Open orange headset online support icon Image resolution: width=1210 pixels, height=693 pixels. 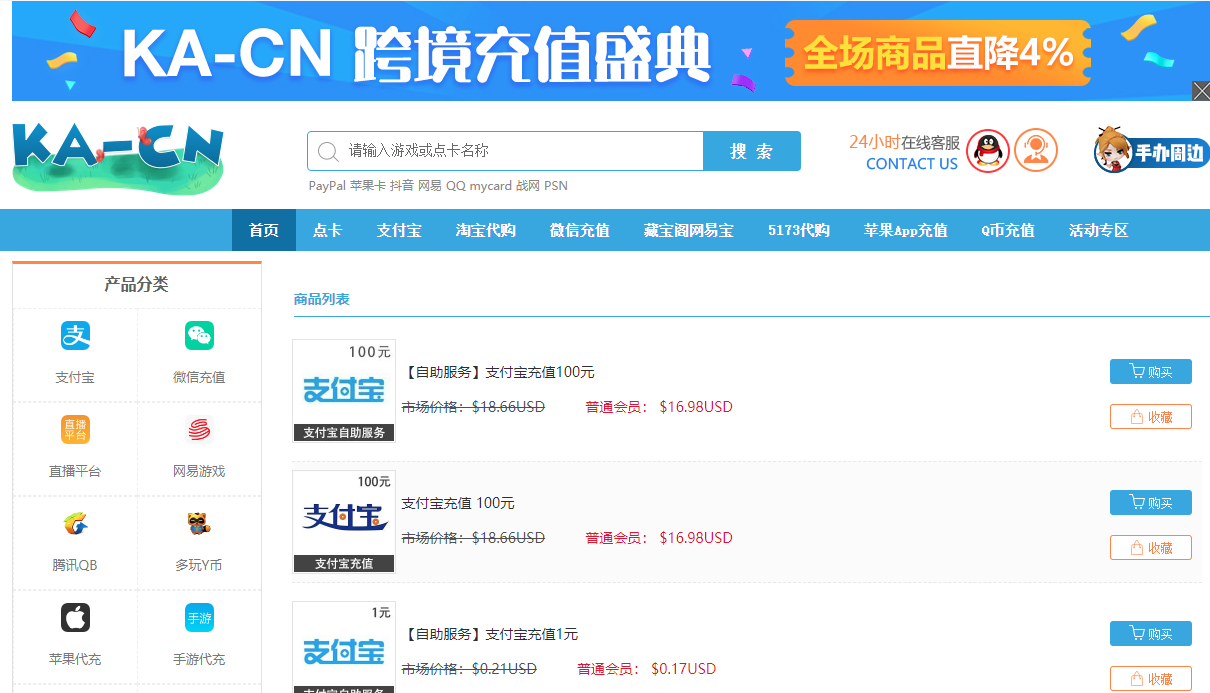[1036, 151]
